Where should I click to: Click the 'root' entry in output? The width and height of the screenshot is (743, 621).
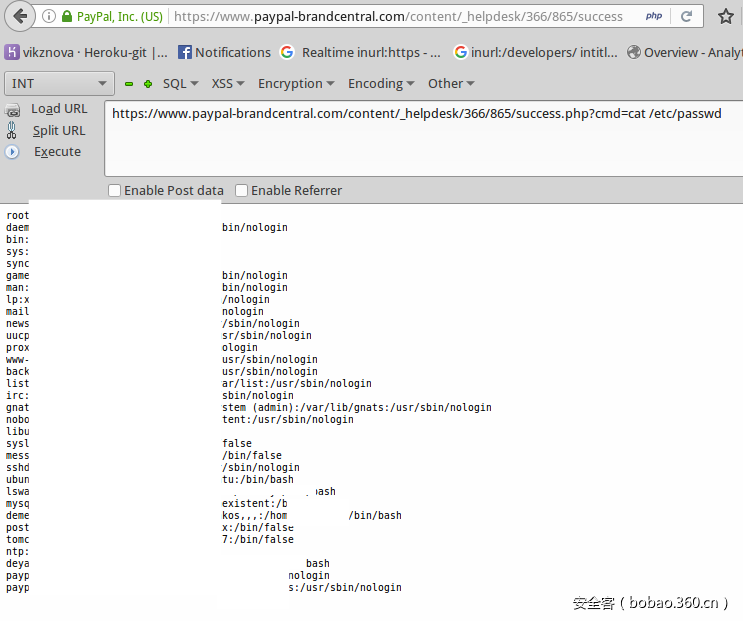[x=18, y=216]
